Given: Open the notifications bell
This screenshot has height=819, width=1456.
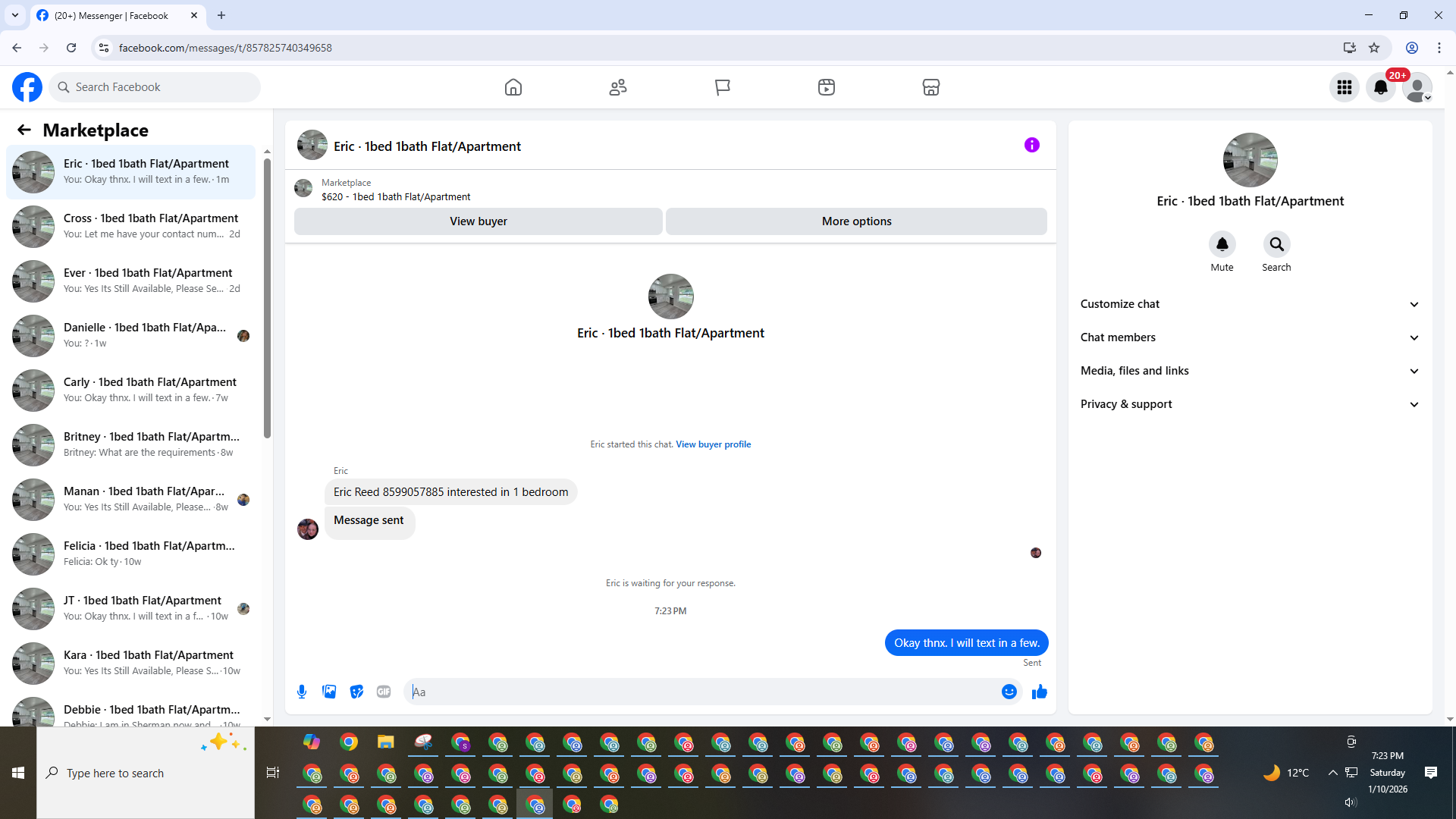Looking at the screenshot, I should pos(1380,87).
